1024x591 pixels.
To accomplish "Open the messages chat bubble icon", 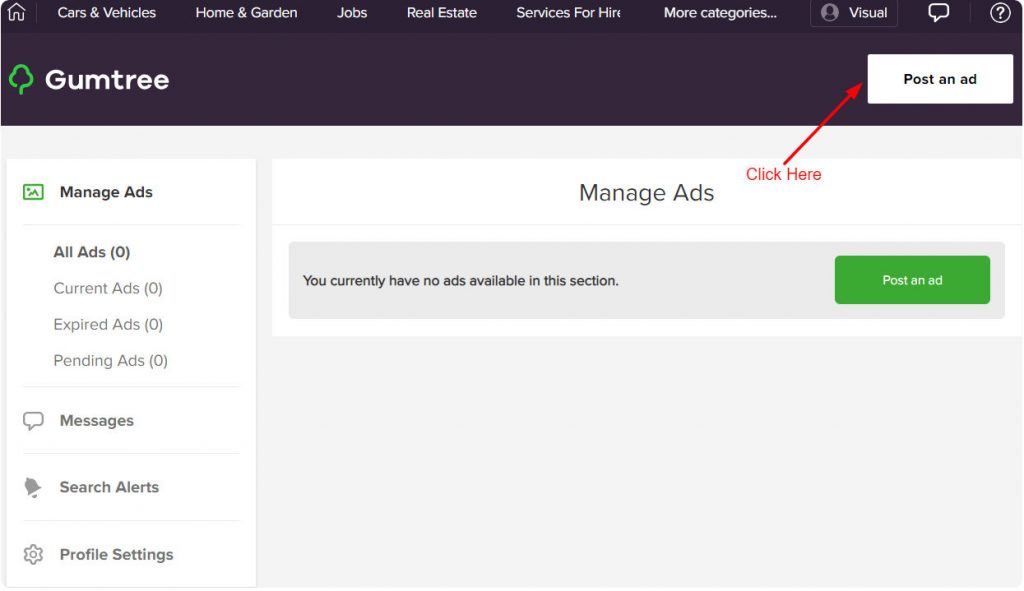I will 937,12.
